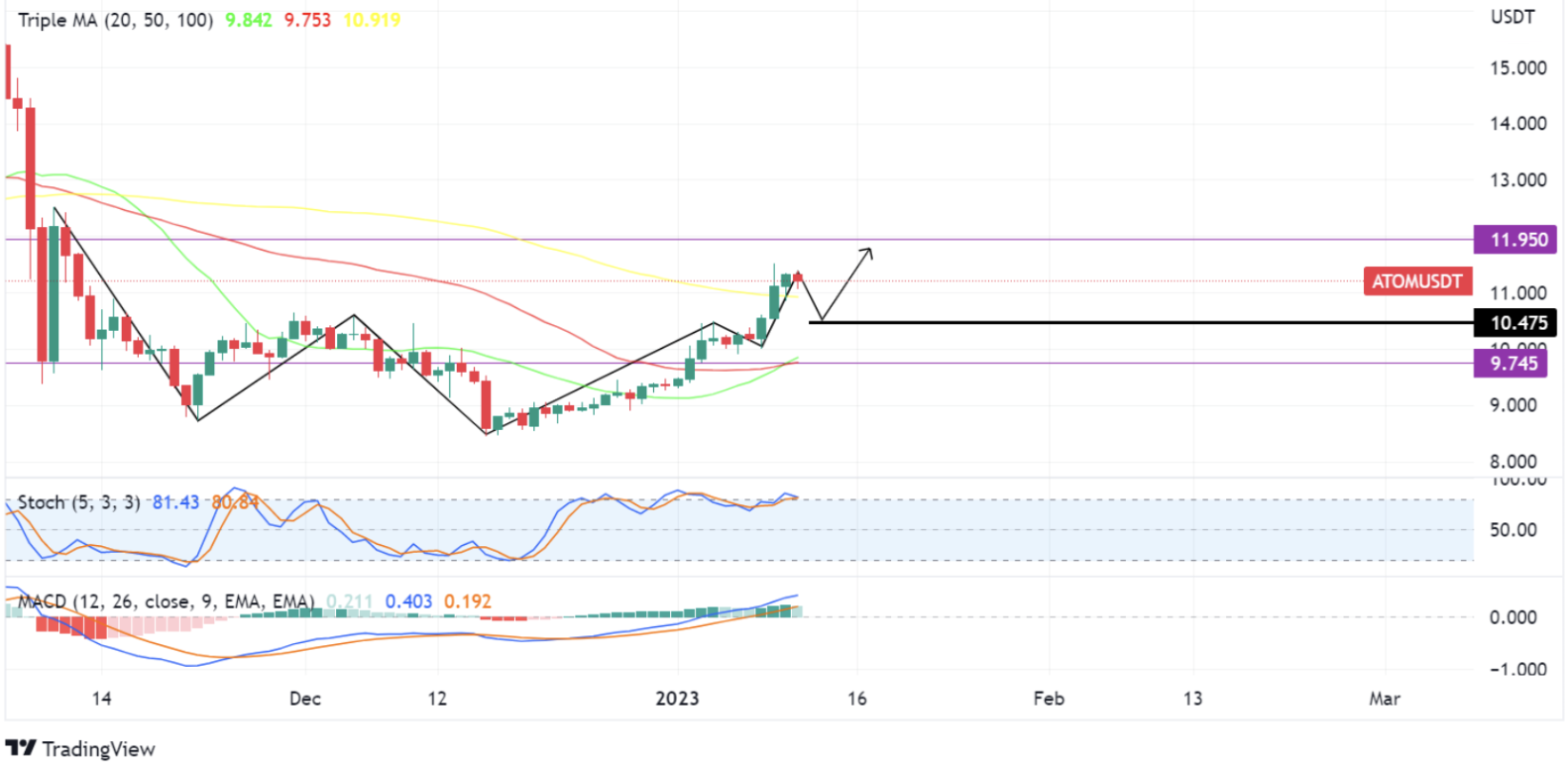Open the TradingView logo link

click(80, 748)
